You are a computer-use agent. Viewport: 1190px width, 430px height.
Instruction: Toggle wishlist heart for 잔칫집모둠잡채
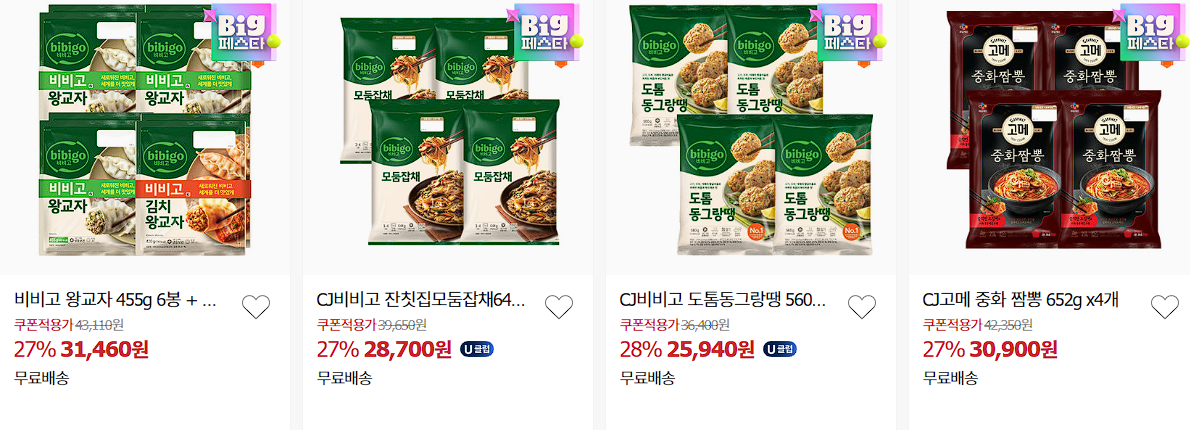[x=559, y=306]
